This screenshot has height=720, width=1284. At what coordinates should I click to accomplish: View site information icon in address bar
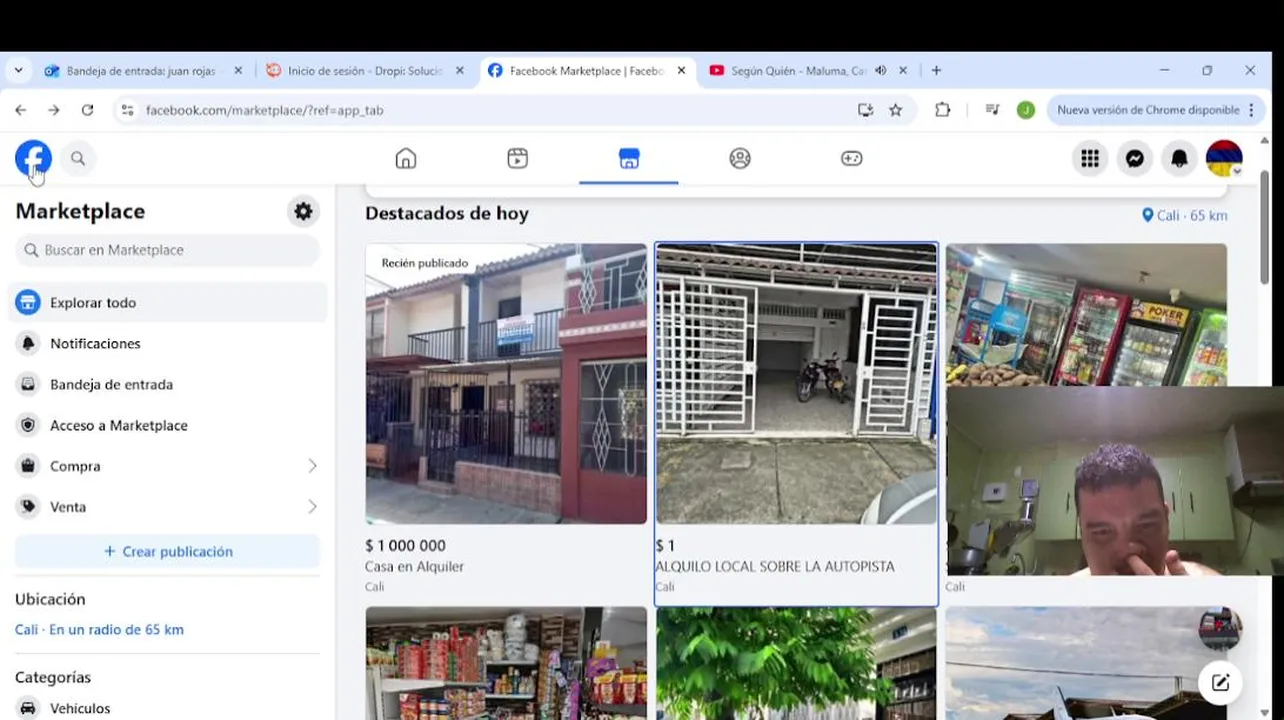127,110
